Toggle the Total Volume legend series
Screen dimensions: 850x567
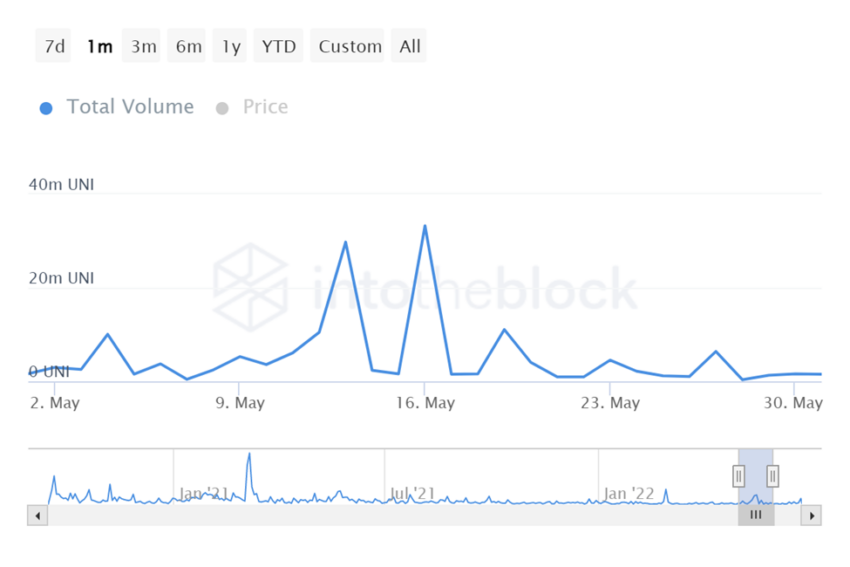point(118,107)
